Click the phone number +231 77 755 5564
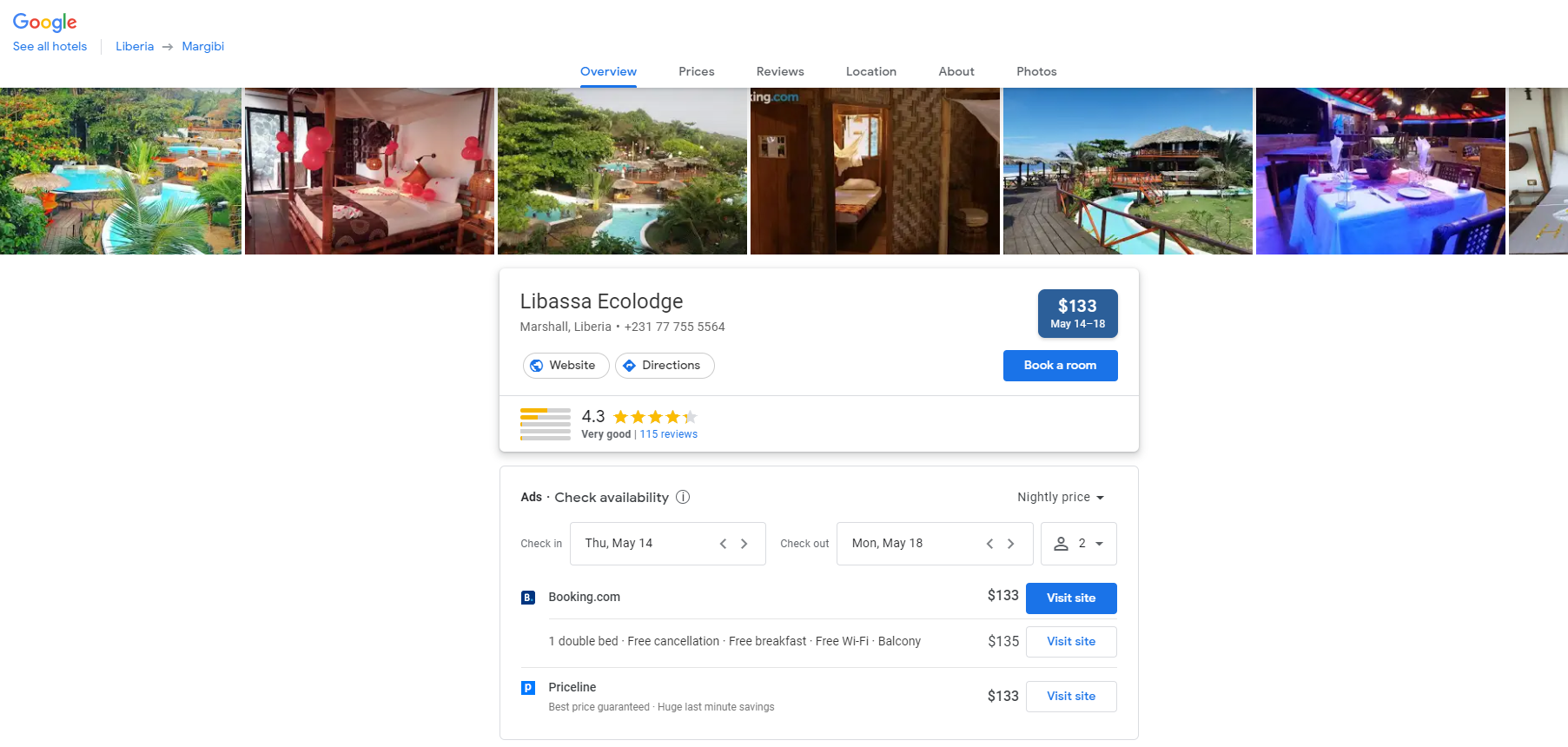1568x747 pixels. click(674, 327)
